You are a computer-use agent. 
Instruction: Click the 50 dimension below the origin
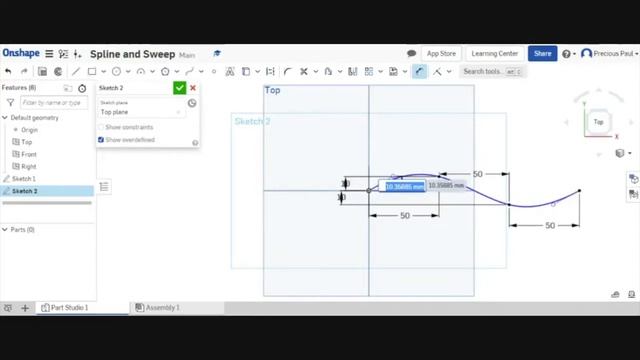click(404, 216)
